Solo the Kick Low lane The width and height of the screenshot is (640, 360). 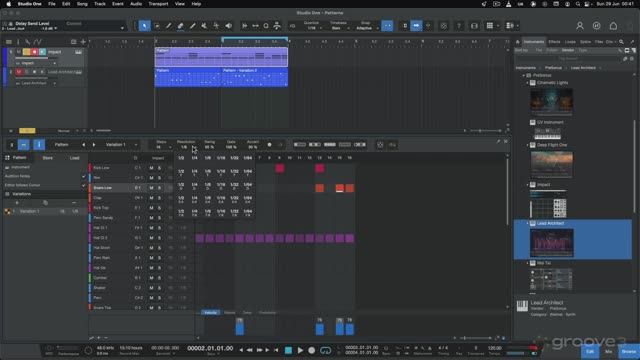point(160,168)
